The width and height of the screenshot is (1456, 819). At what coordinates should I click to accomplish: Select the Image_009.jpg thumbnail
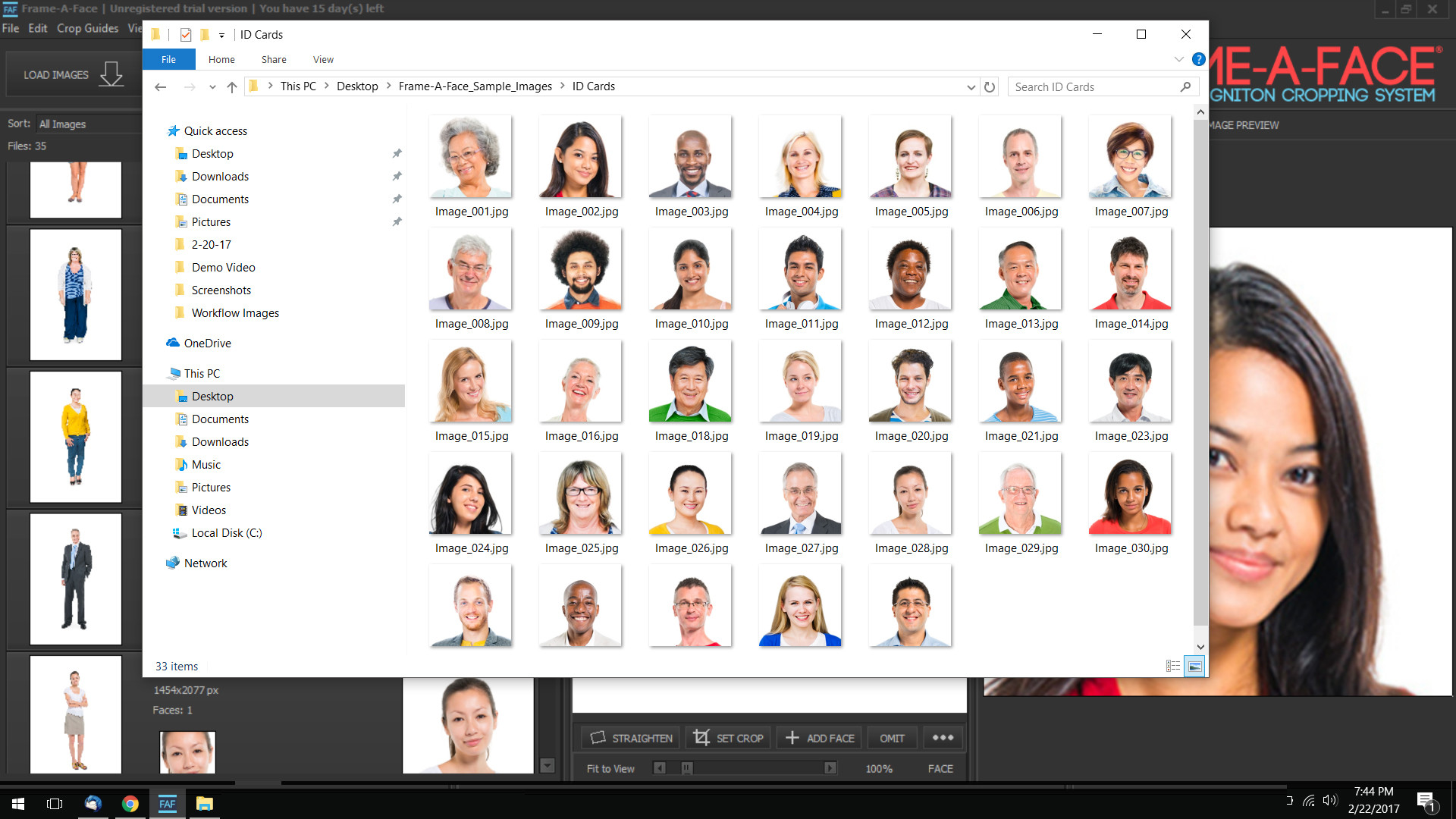[x=581, y=269]
